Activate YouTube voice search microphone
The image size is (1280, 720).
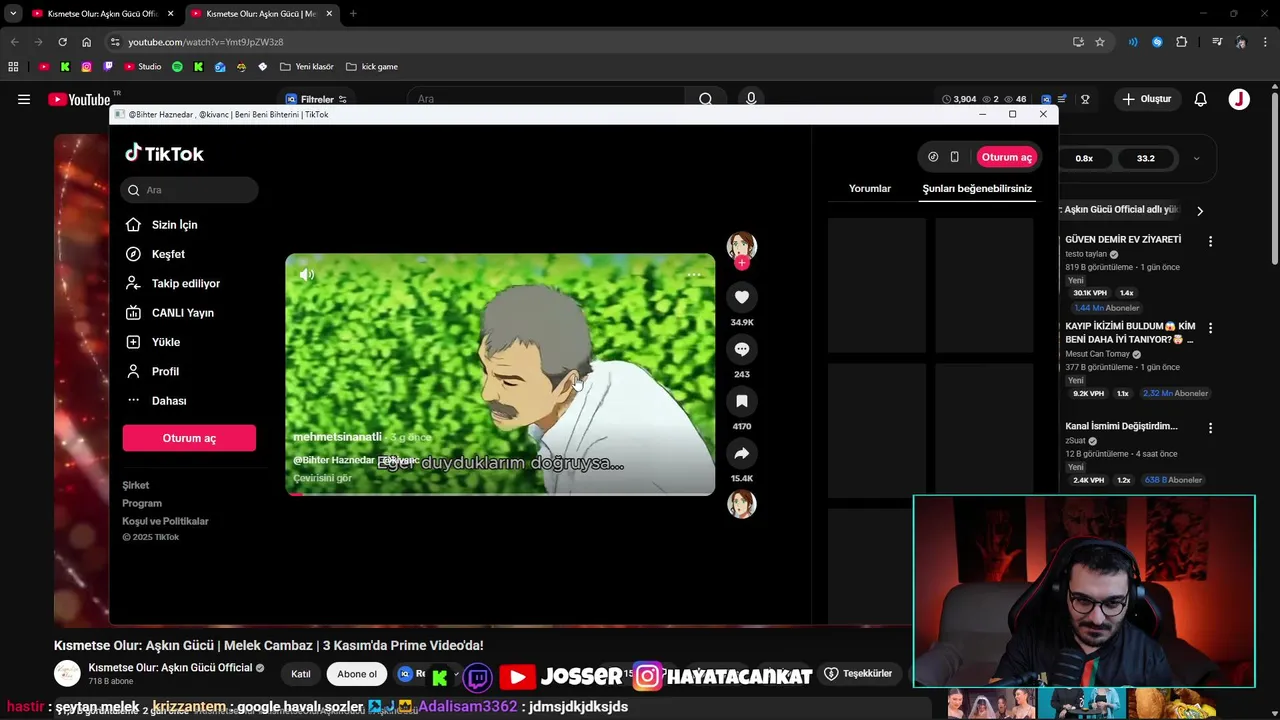click(751, 99)
